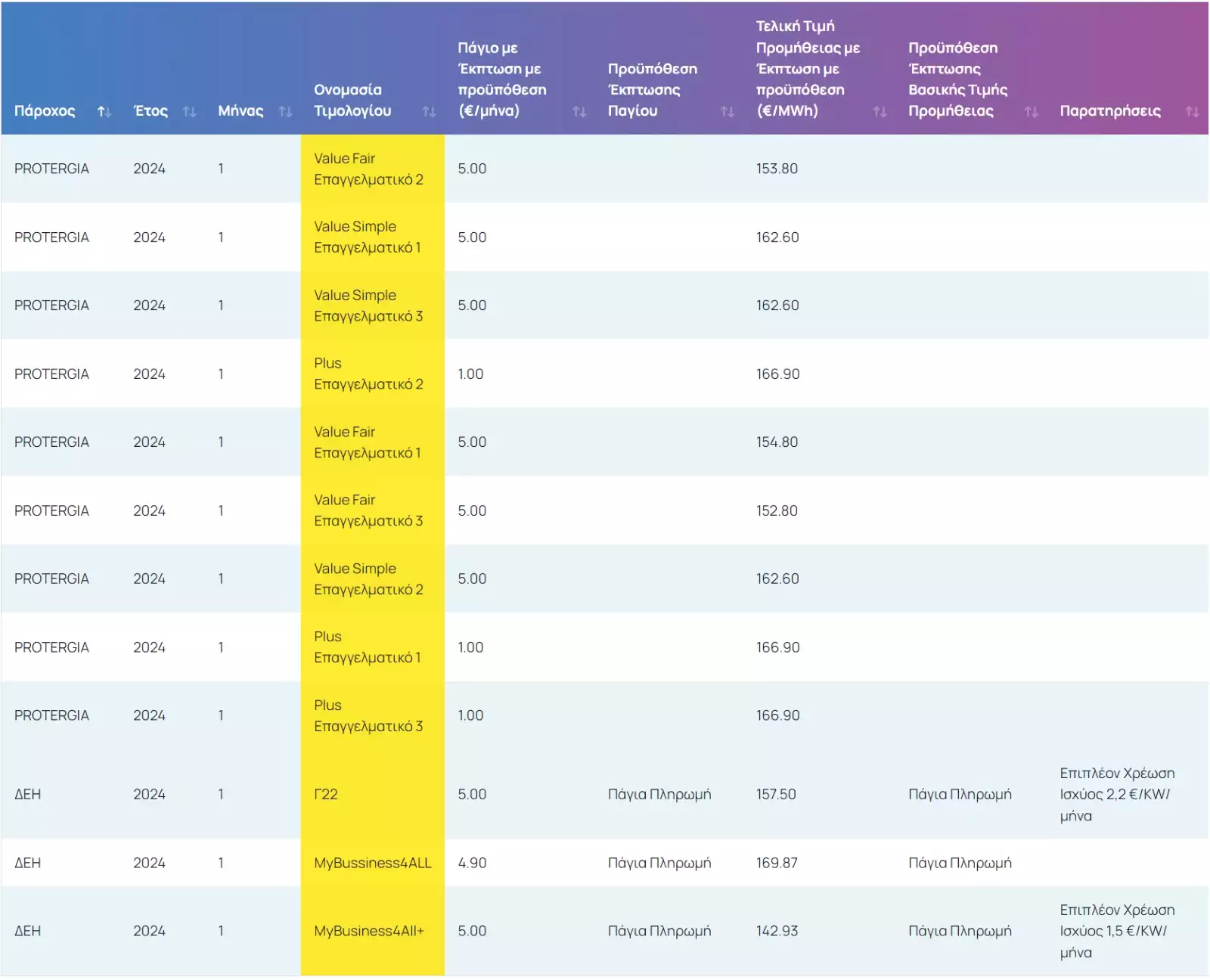Image resolution: width=1210 pixels, height=980 pixels.
Task: Click sort arrows icon beside Πάροχος header
Action: pyautogui.click(x=104, y=112)
